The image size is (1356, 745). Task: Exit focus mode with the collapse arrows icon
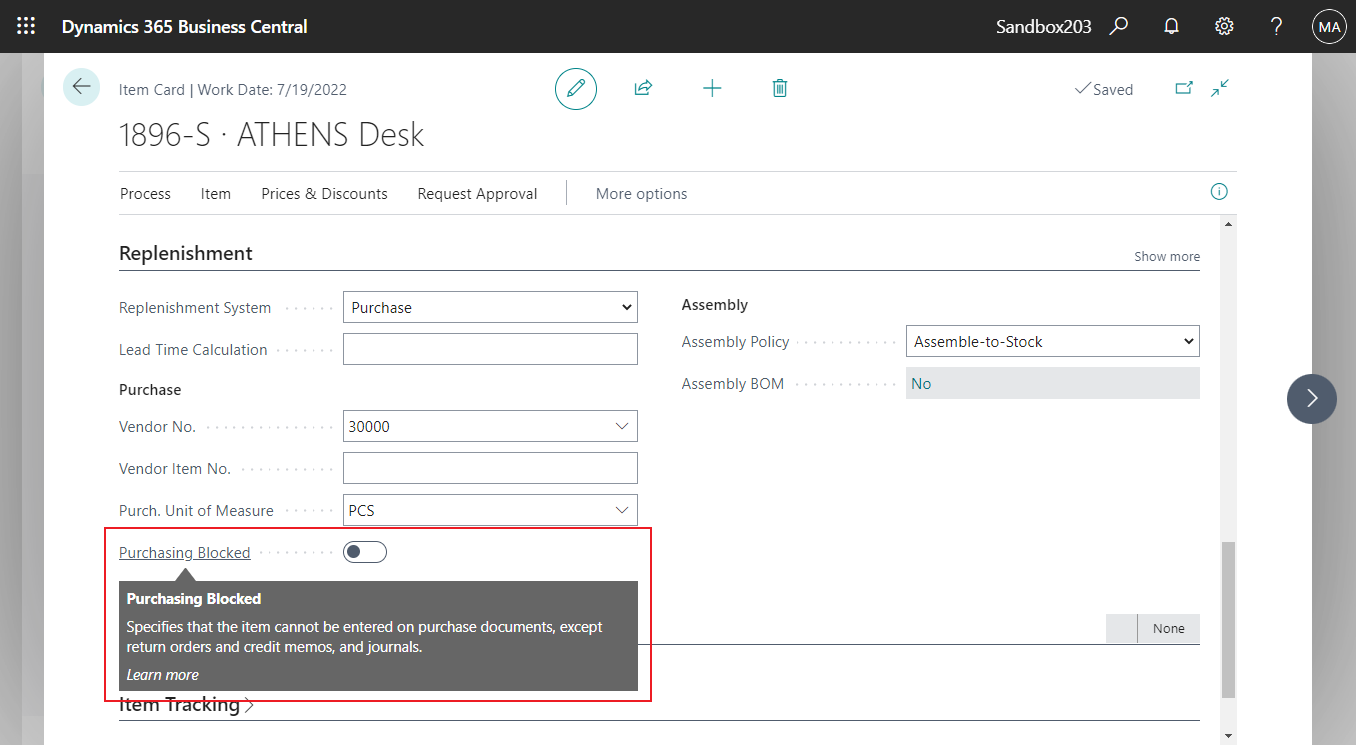coord(1219,88)
